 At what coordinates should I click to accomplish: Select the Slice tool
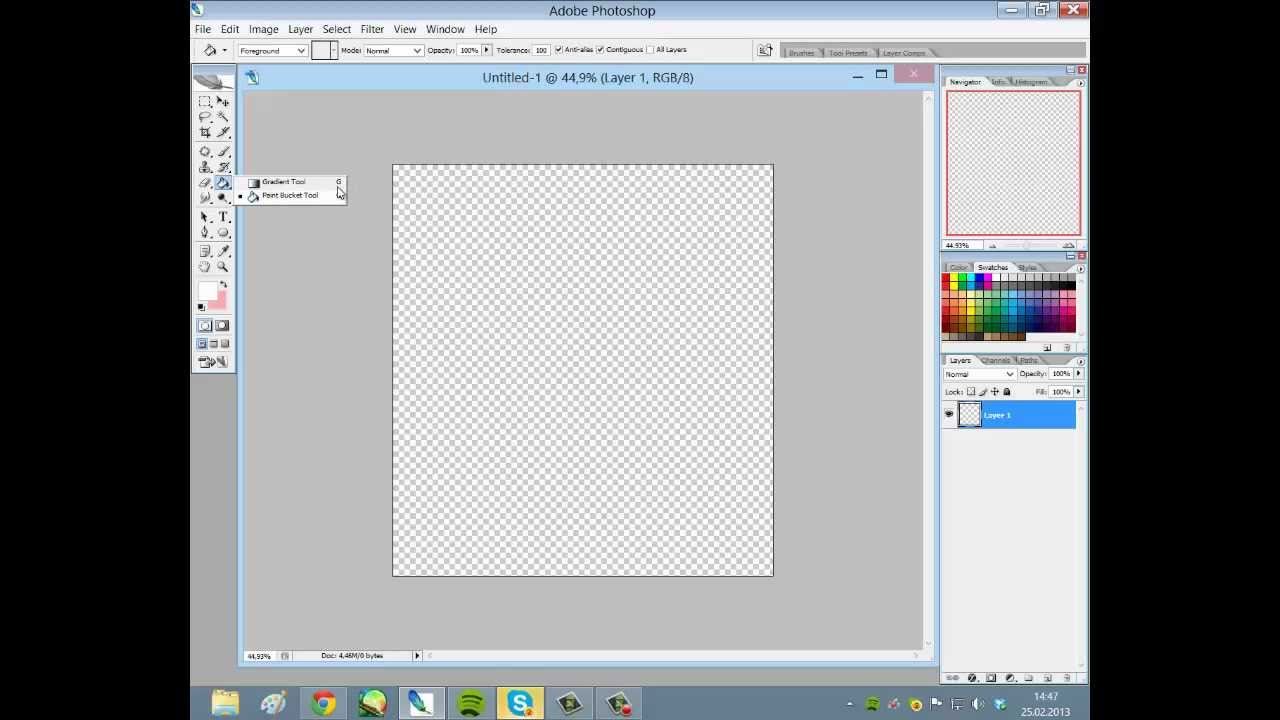click(x=223, y=132)
